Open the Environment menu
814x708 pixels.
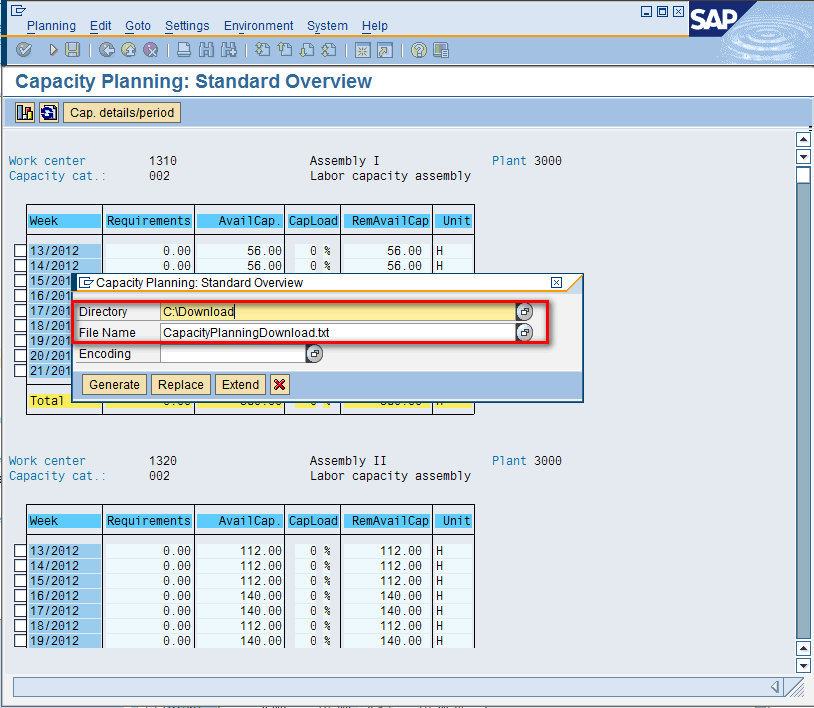coord(258,26)
